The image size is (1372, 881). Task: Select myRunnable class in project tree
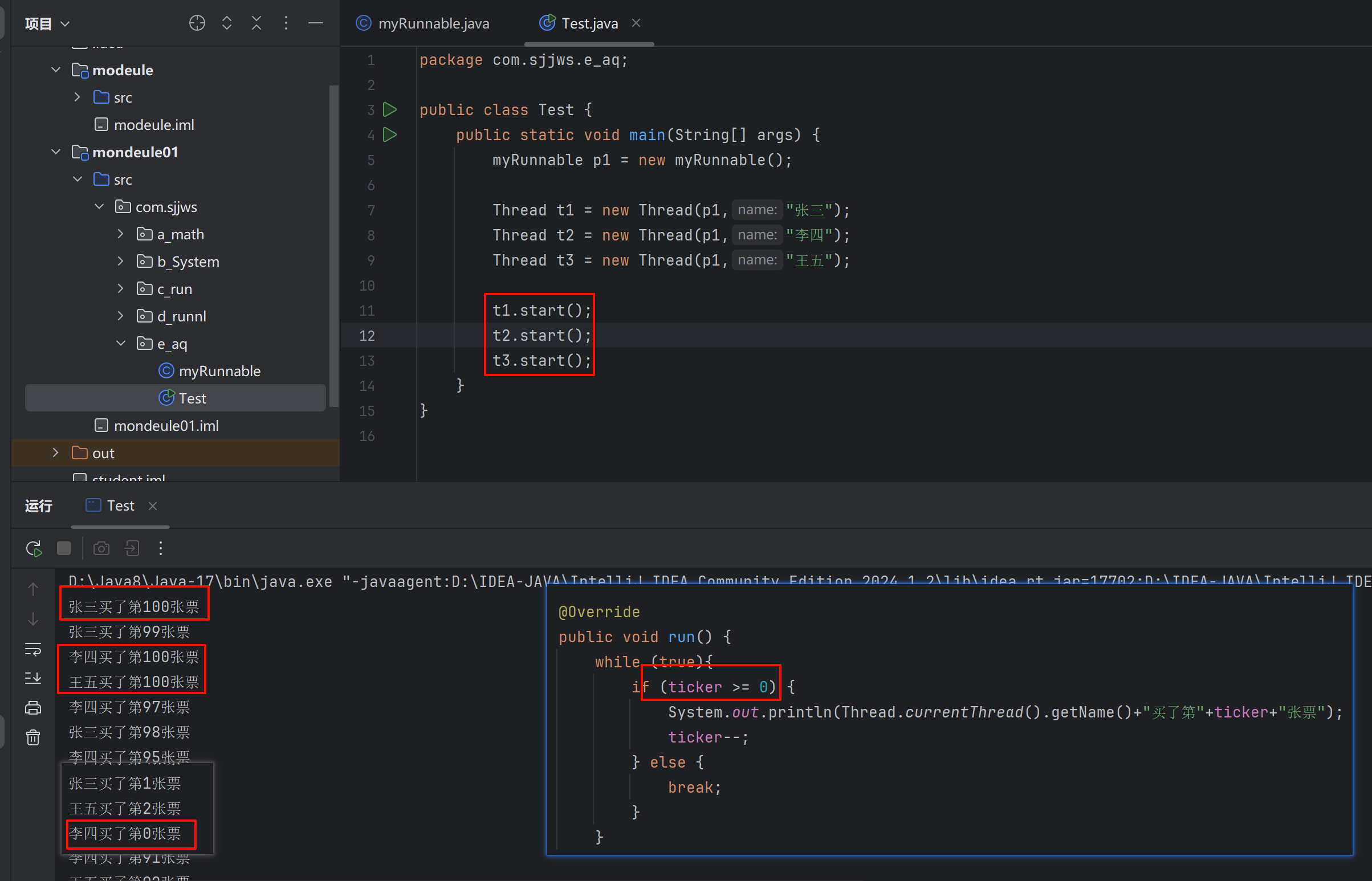219,371
